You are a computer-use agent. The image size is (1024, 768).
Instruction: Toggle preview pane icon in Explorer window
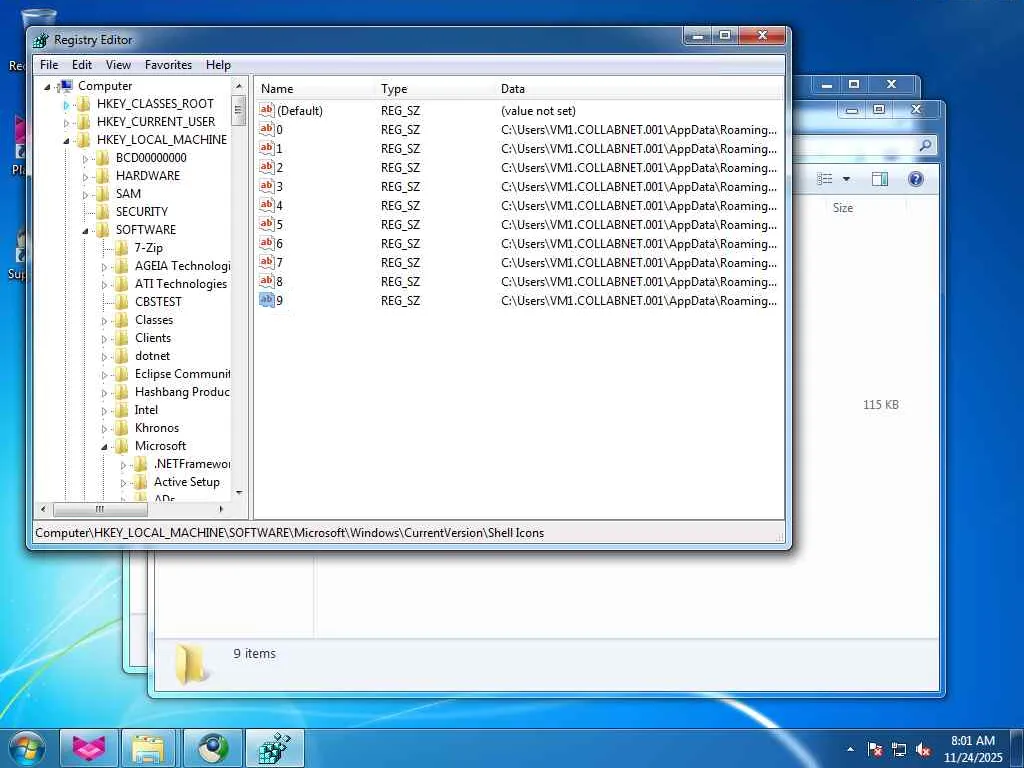coord(880,179)
